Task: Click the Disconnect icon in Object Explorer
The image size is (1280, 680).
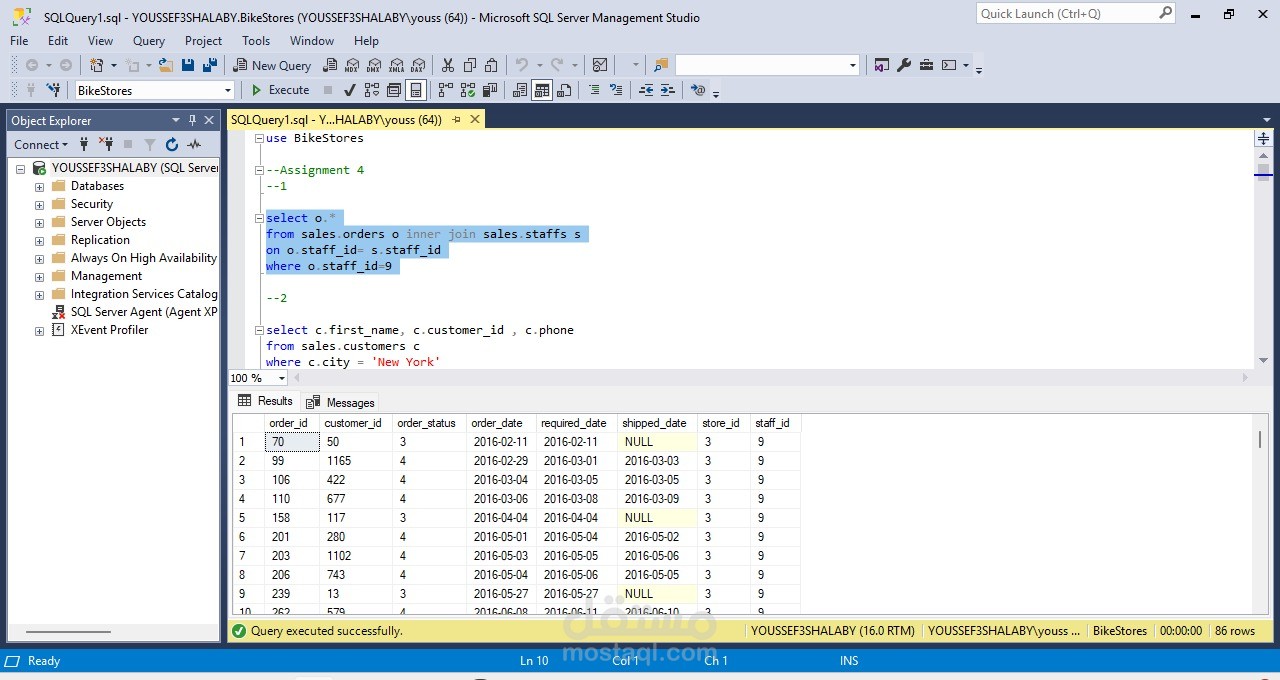Action: coord(106,145)
